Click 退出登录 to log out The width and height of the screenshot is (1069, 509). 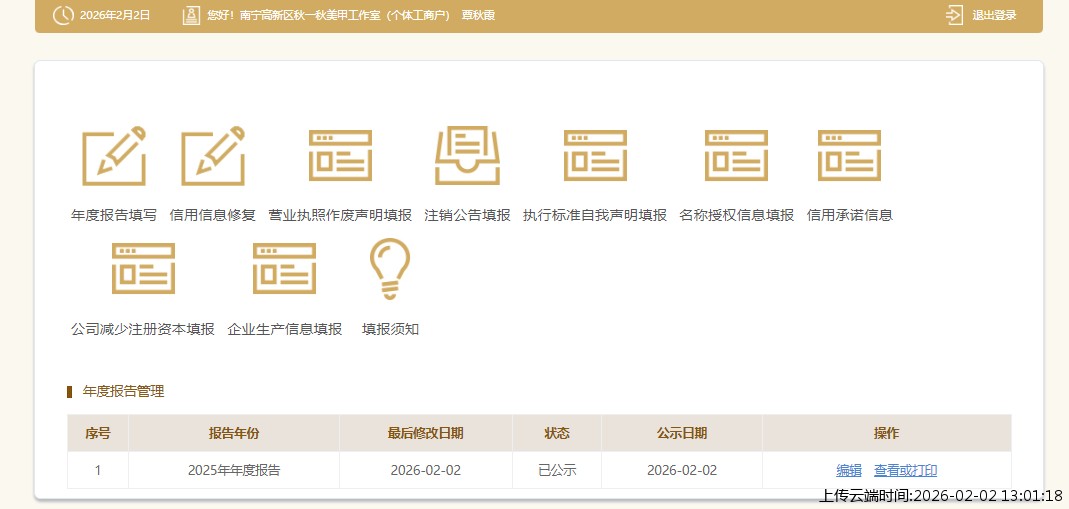click(x=994, y=15)
